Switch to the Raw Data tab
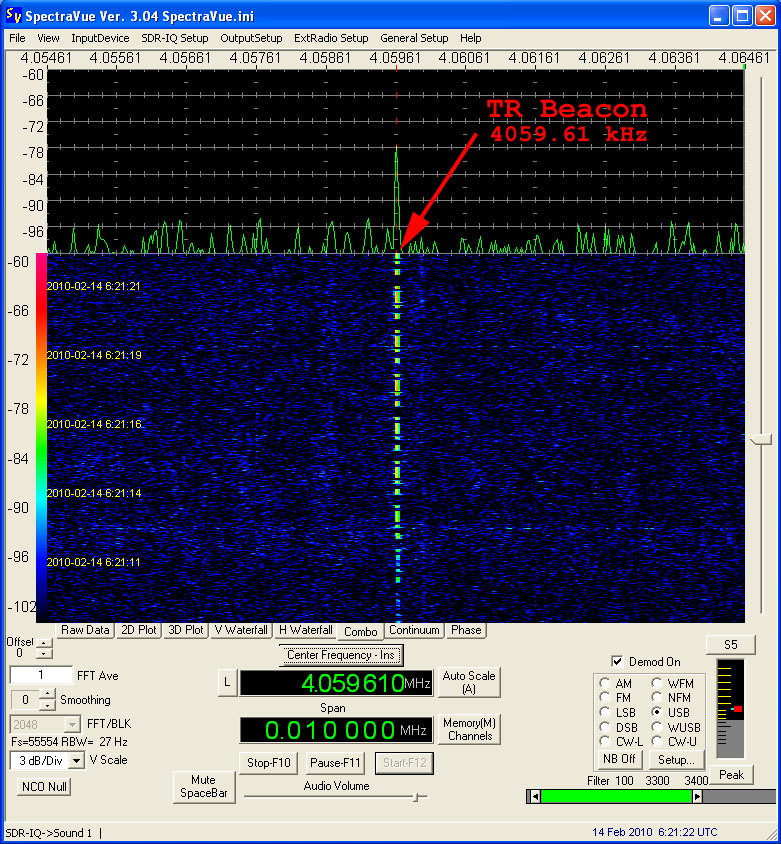Screen dimensions: 781x844 coord(85,630)
